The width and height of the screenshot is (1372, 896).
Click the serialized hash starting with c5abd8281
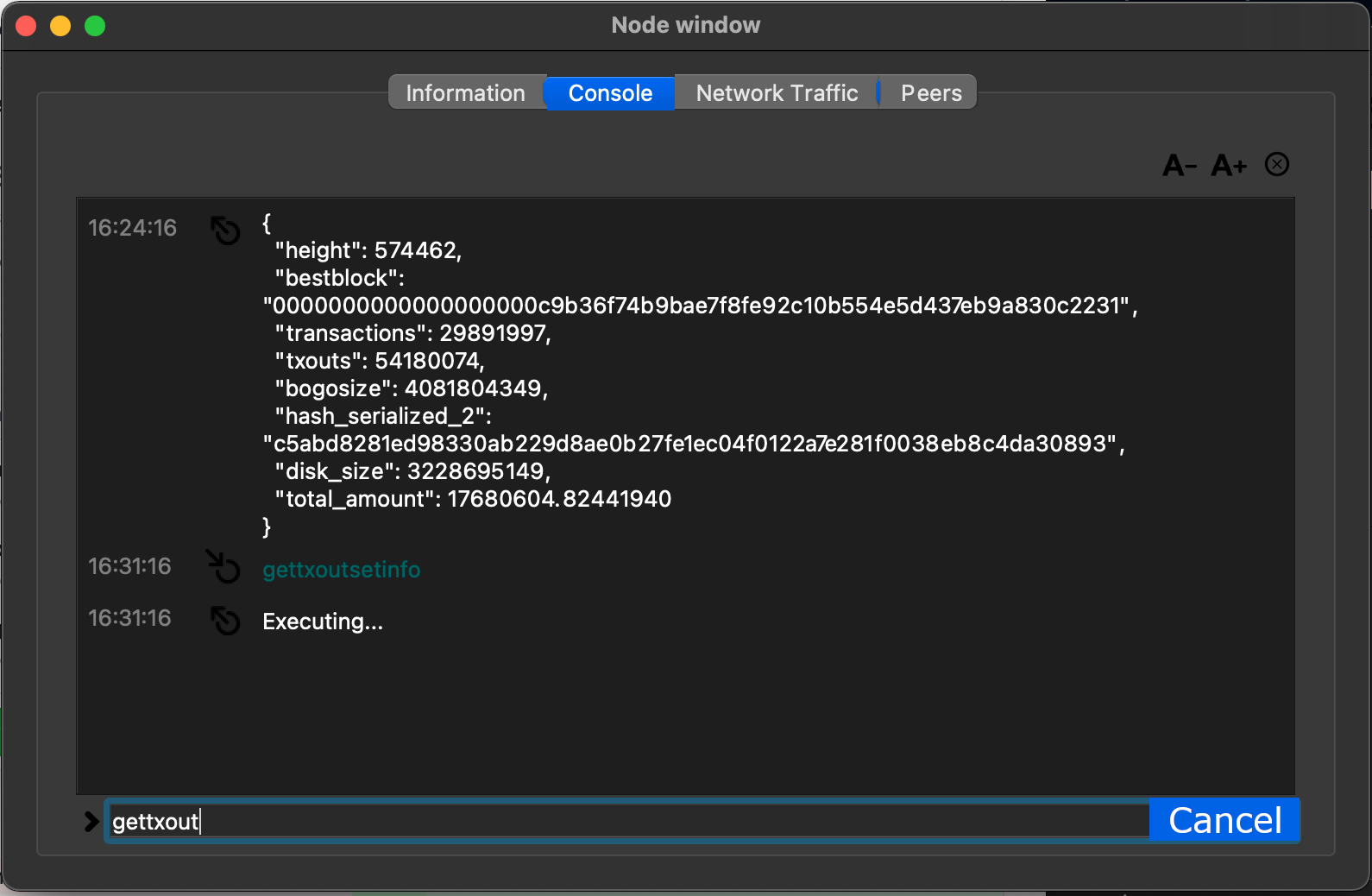coord(694,444)
